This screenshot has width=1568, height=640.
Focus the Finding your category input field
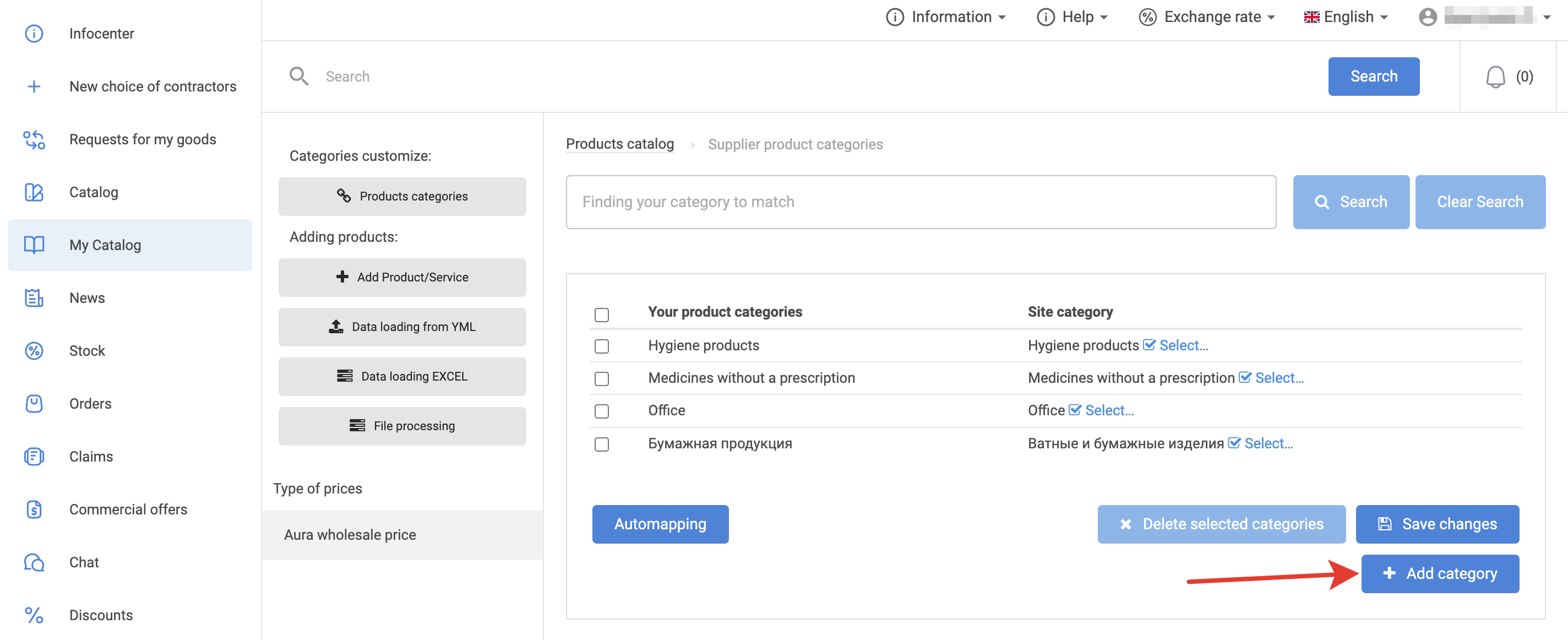921,202
